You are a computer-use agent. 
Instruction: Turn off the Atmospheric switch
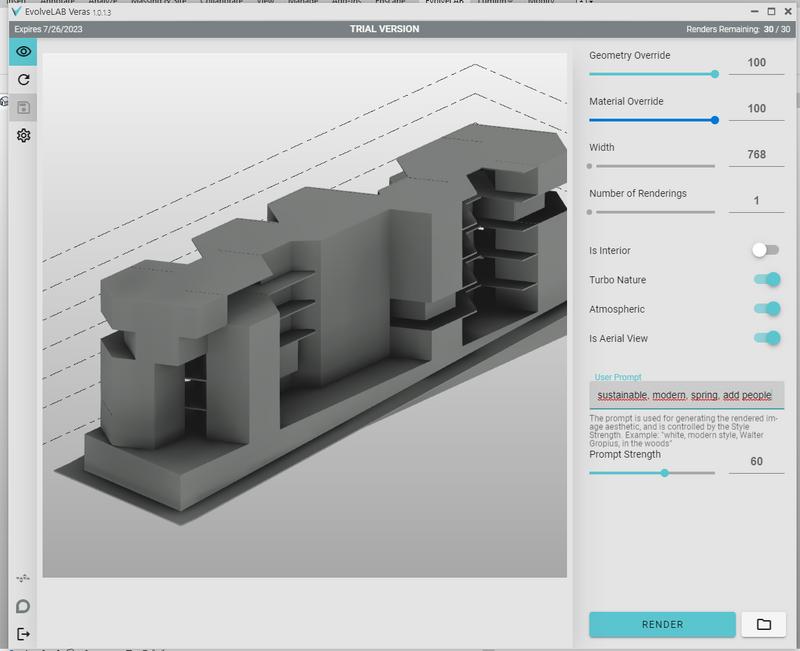click(x=767, y=309)
